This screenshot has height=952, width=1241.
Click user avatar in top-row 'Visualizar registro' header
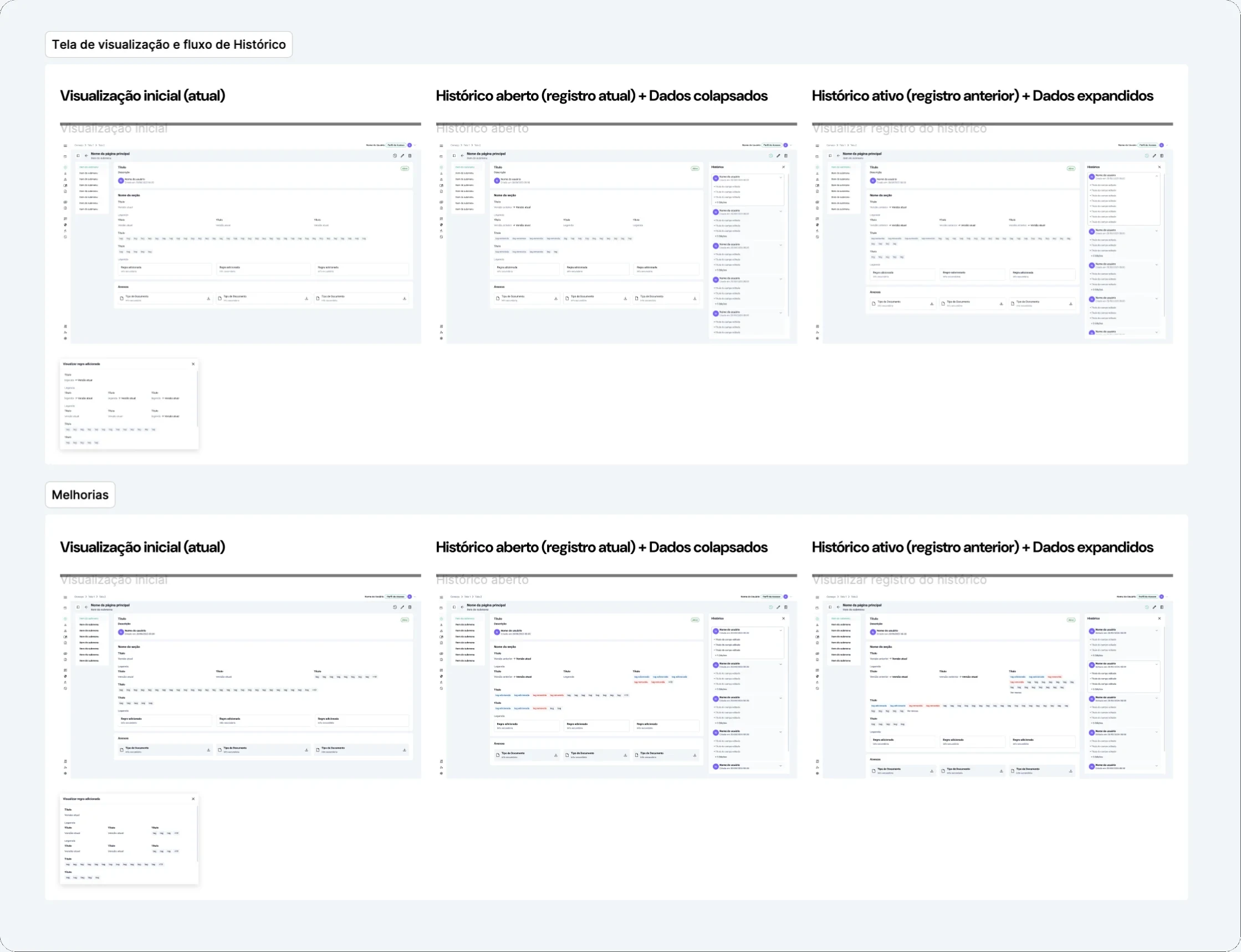pos(1161,145)
